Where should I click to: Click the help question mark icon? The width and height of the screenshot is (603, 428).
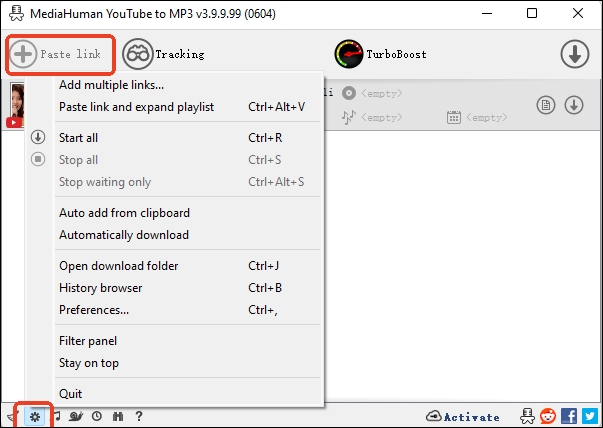(x=139, y=416)
